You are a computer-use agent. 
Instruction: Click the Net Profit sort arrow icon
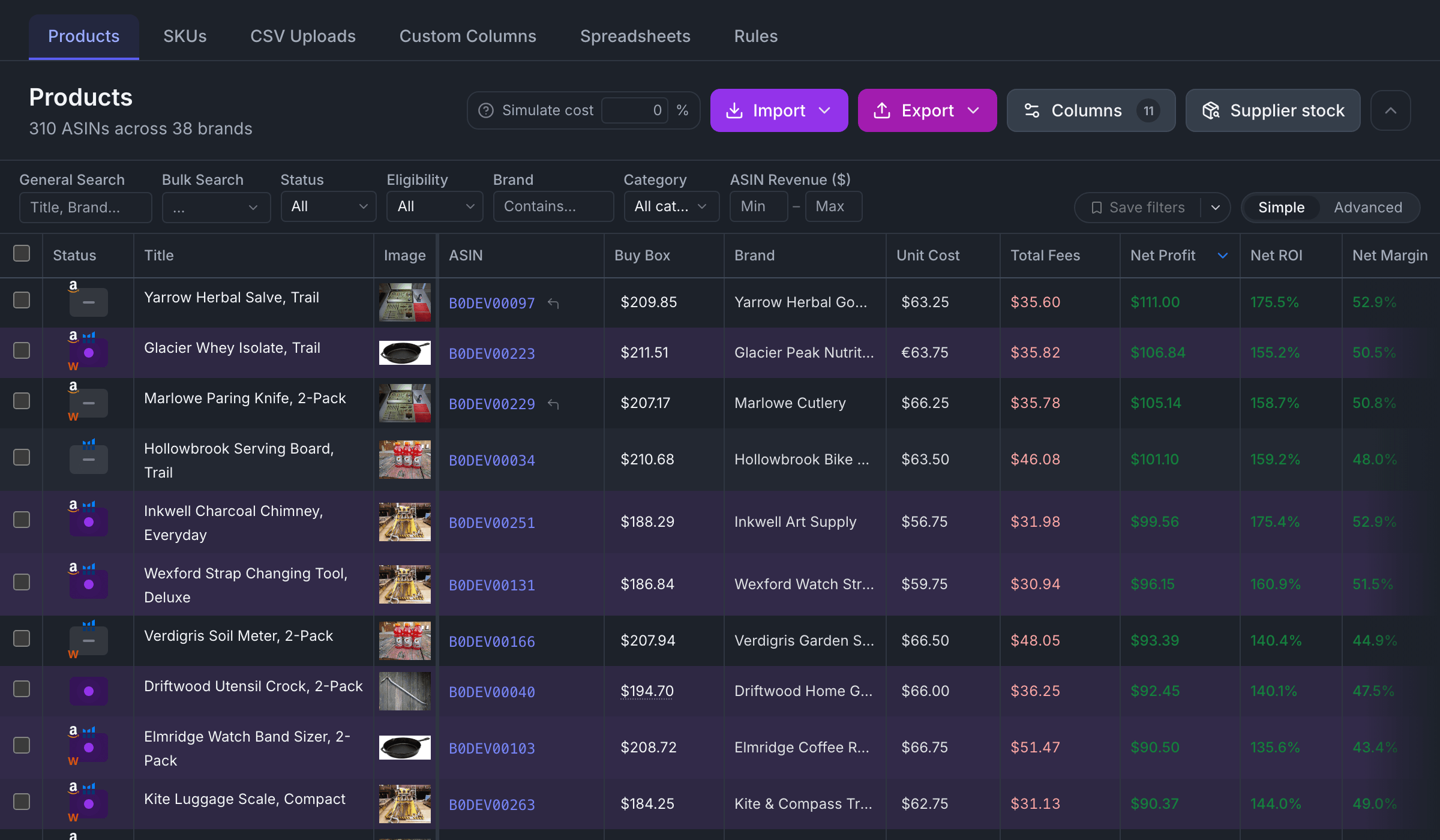[1222, 256]
